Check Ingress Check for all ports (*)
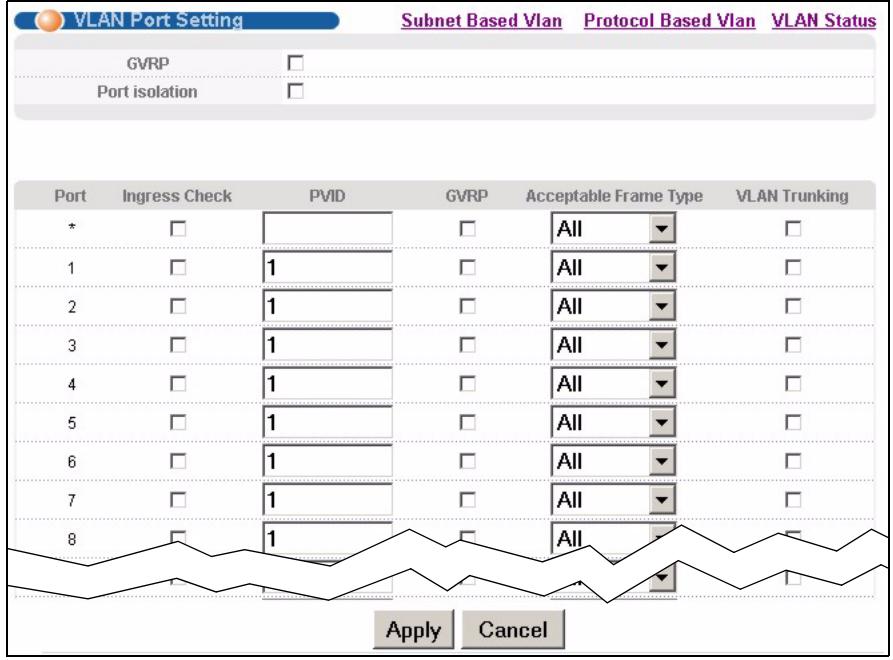 coord(178,228)
